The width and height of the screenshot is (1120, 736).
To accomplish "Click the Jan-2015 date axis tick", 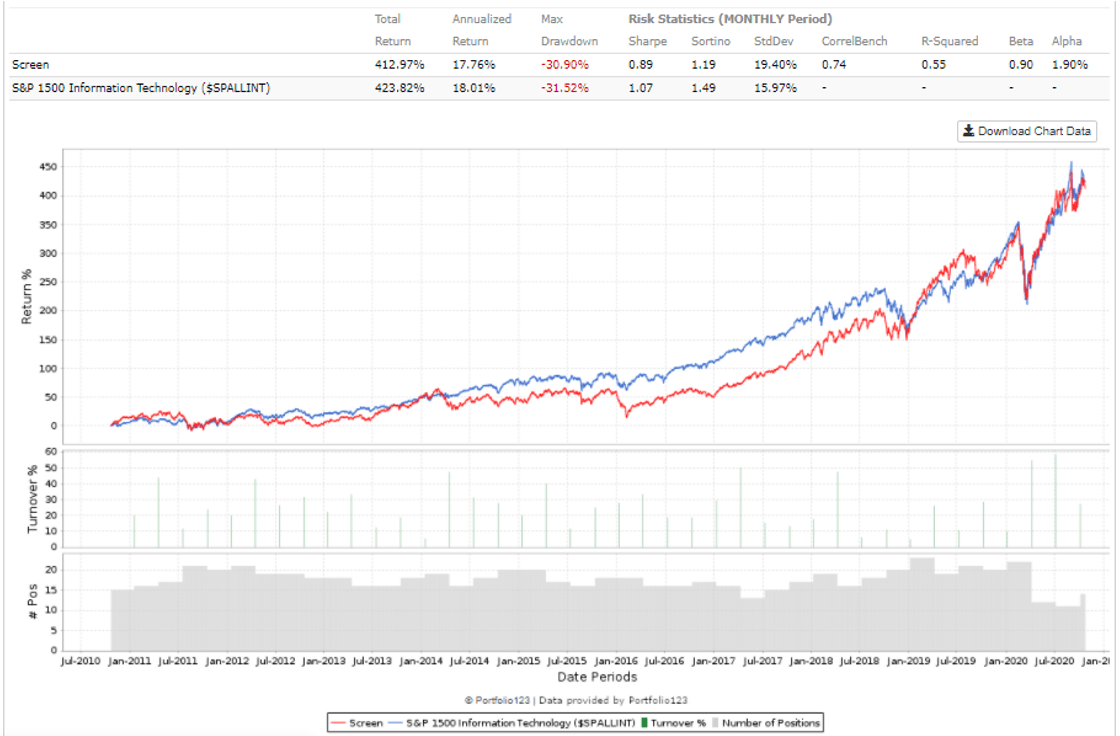I will 518,661.
